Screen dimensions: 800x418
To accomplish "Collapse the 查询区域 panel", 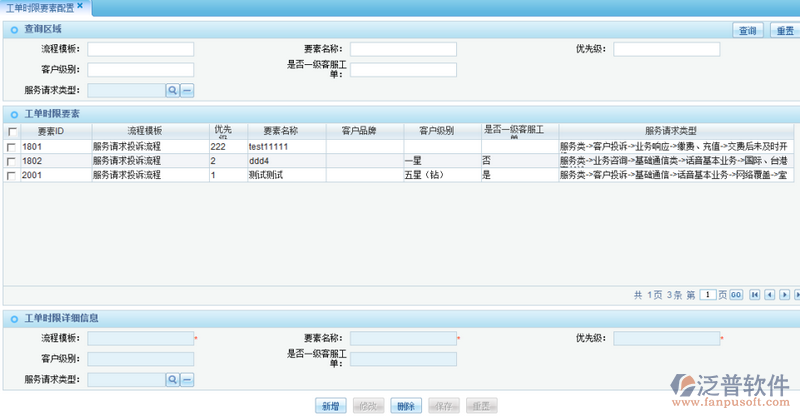I will (14, 30).
